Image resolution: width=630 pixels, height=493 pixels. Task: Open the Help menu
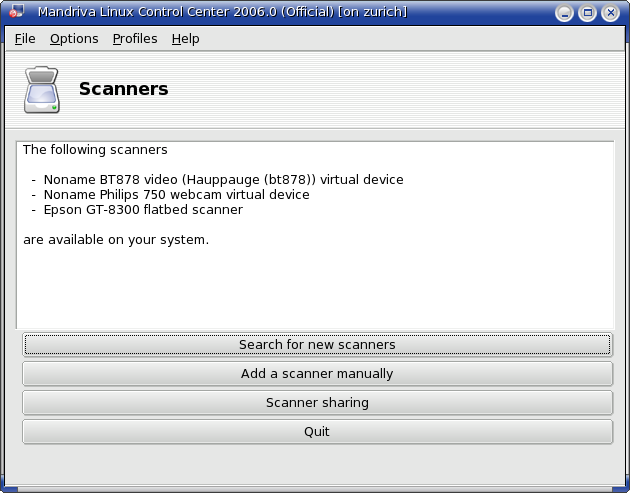point(185,39)
